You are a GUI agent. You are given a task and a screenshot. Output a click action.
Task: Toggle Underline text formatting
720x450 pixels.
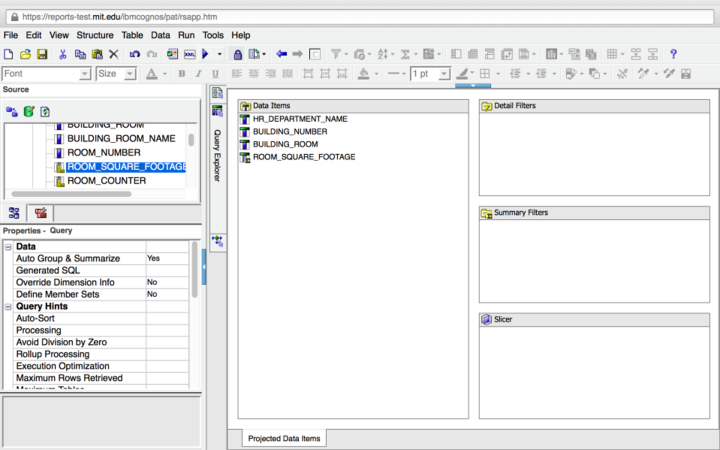[215, 74]
